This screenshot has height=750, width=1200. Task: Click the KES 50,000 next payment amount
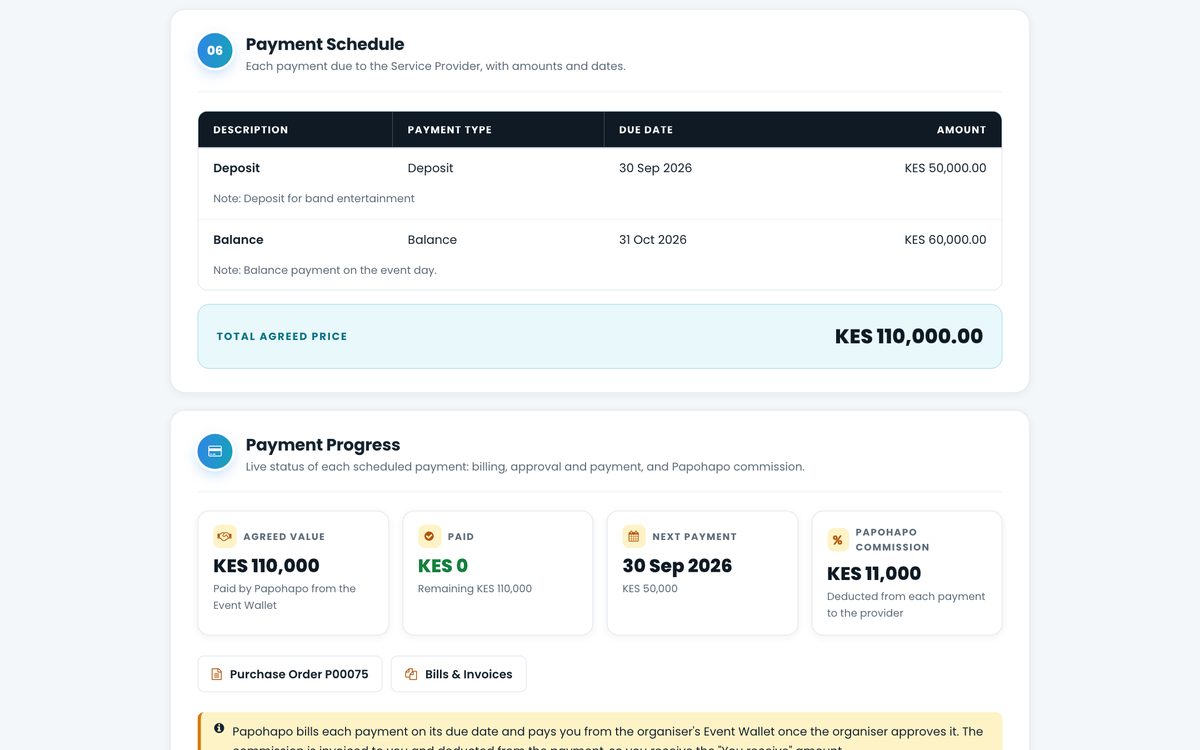click(650, 589)
